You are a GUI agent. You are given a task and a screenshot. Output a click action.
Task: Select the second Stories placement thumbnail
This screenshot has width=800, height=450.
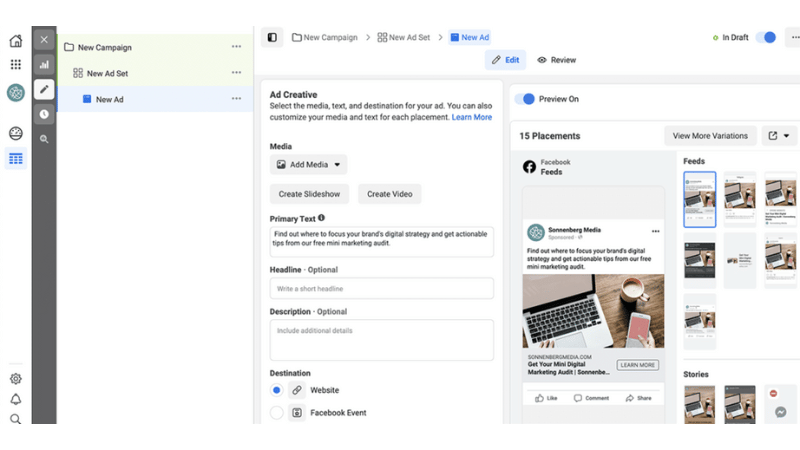click(x=740, y=405)
